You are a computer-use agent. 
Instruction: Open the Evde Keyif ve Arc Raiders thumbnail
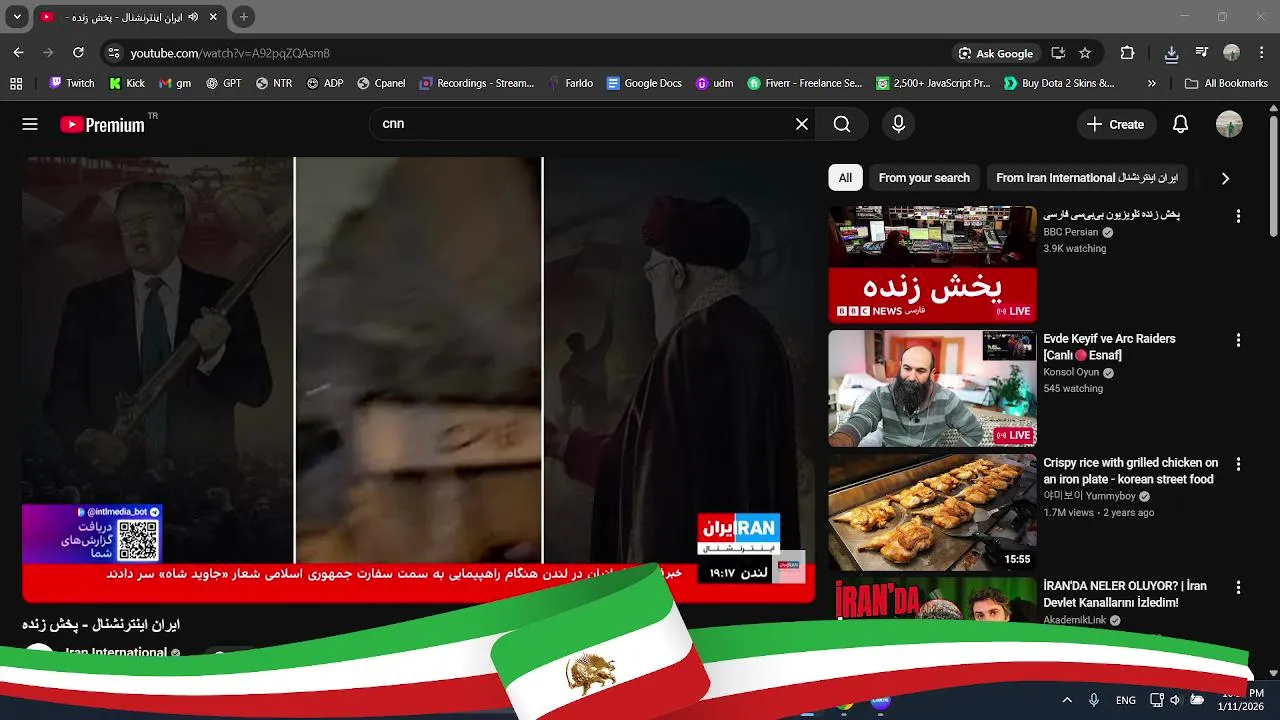tap(932, 388)
